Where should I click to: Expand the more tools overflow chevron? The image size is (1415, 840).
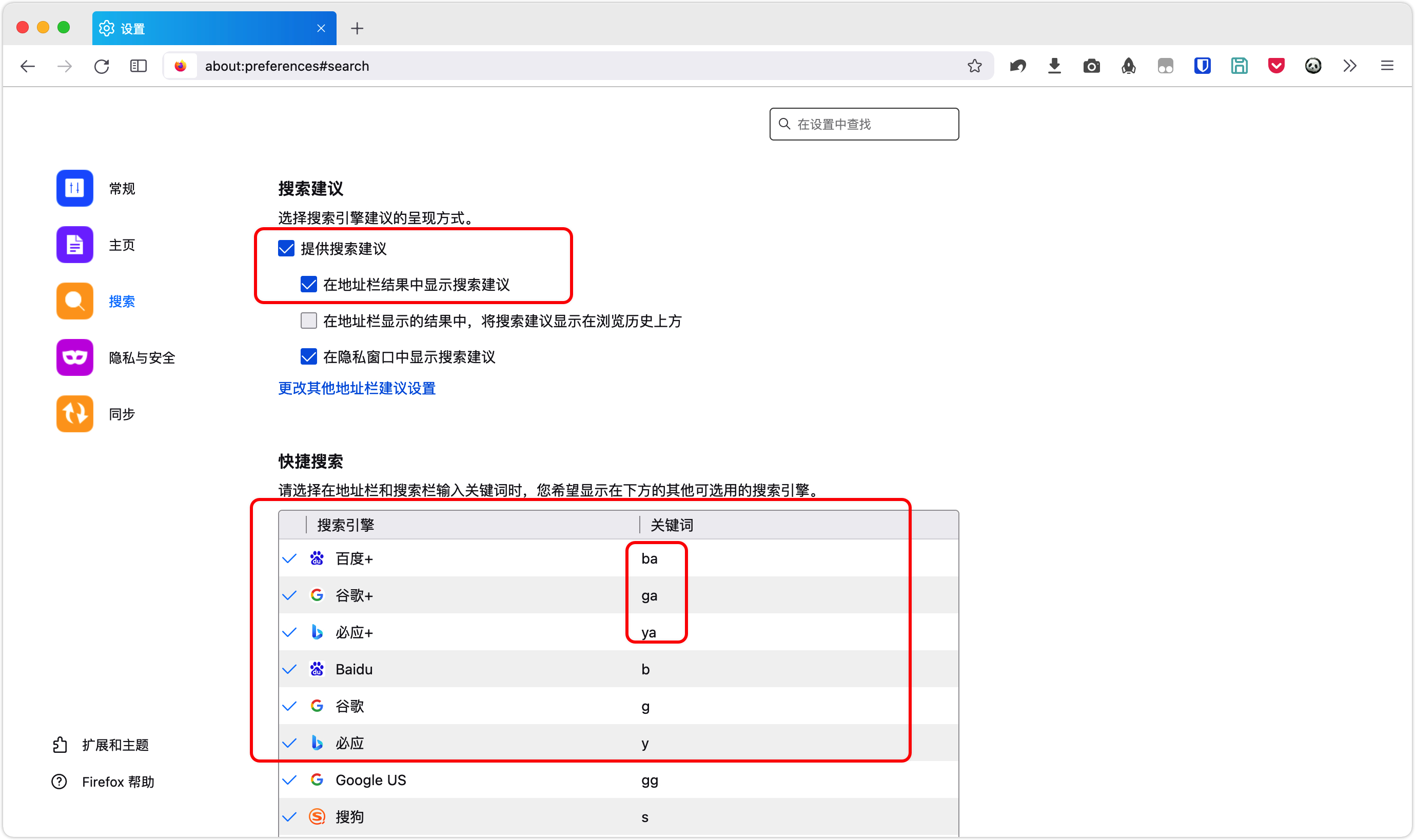click(x=1349, y=66)
